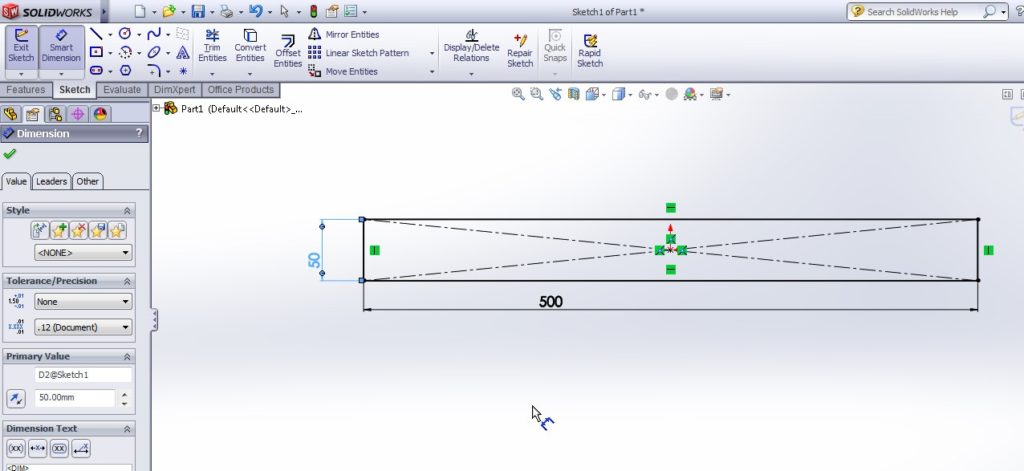1024x471 pixels.
Task: Expand the Part1 tree node
Action: (x=157, y=108)
